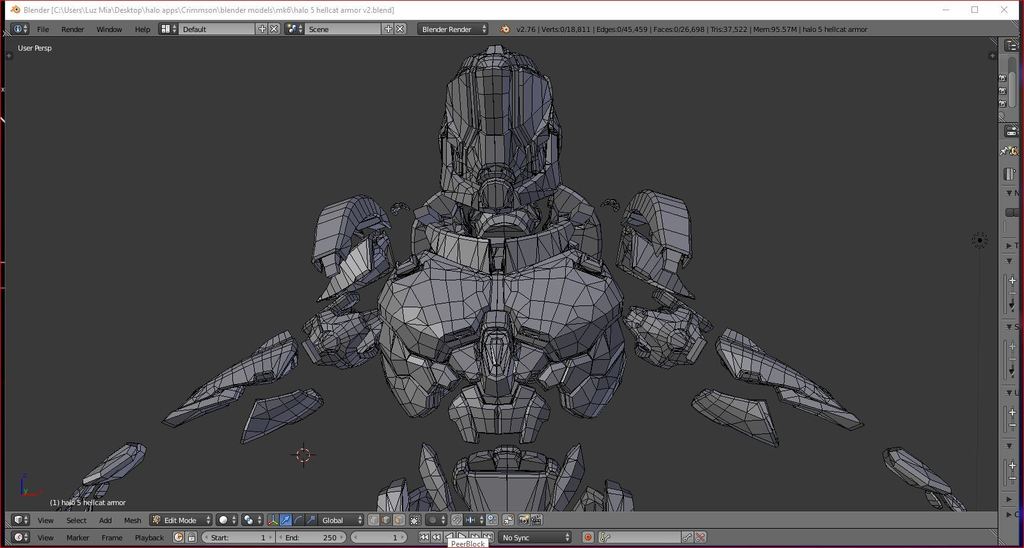Open the Timeline's View menu
Screen dimensions: 1024x548
(46, 538)
